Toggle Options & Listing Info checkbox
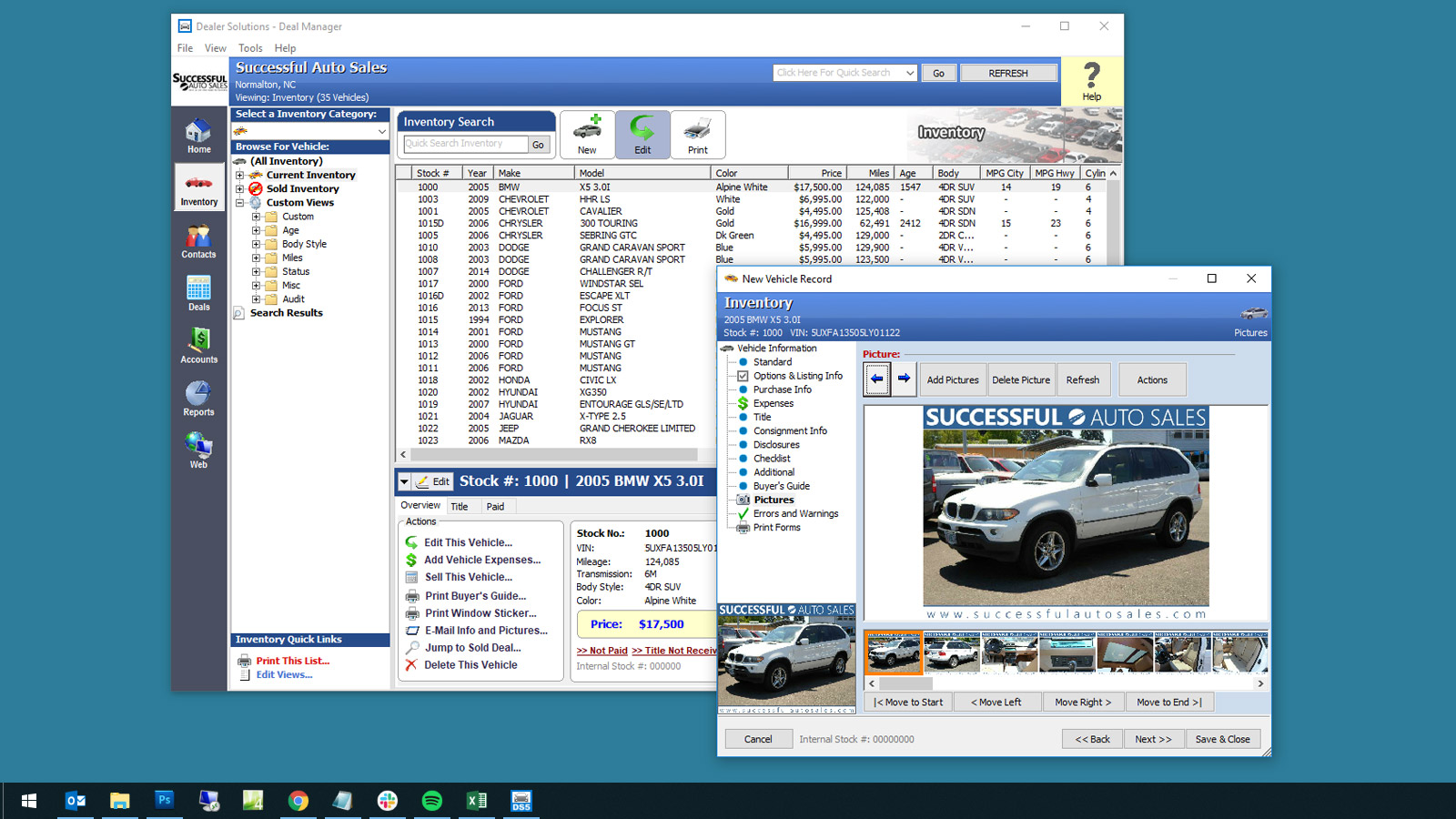The height and width of the screenshot is (819, 1456). pos(743,376)
